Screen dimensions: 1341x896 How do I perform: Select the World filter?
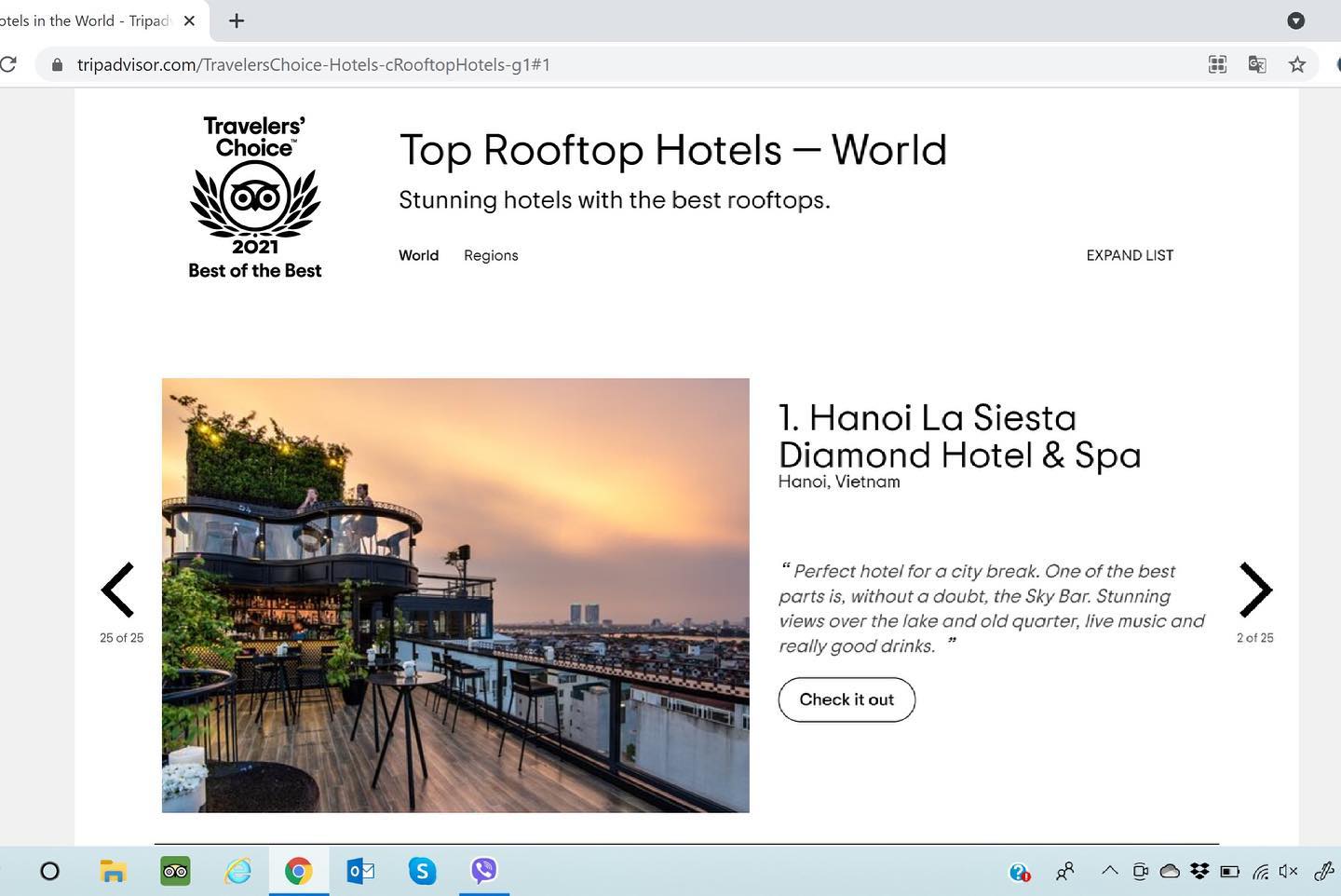[x=418, y=255]
